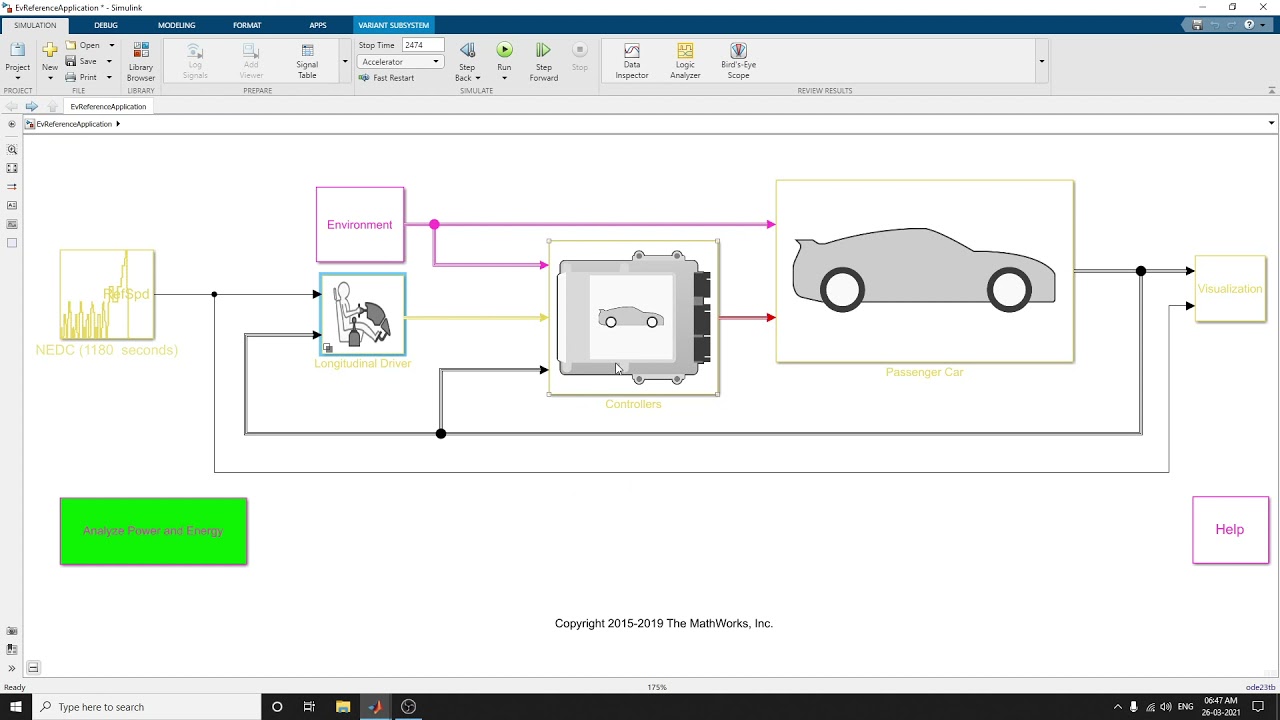Click the Stop Time input field

[423, 45]
